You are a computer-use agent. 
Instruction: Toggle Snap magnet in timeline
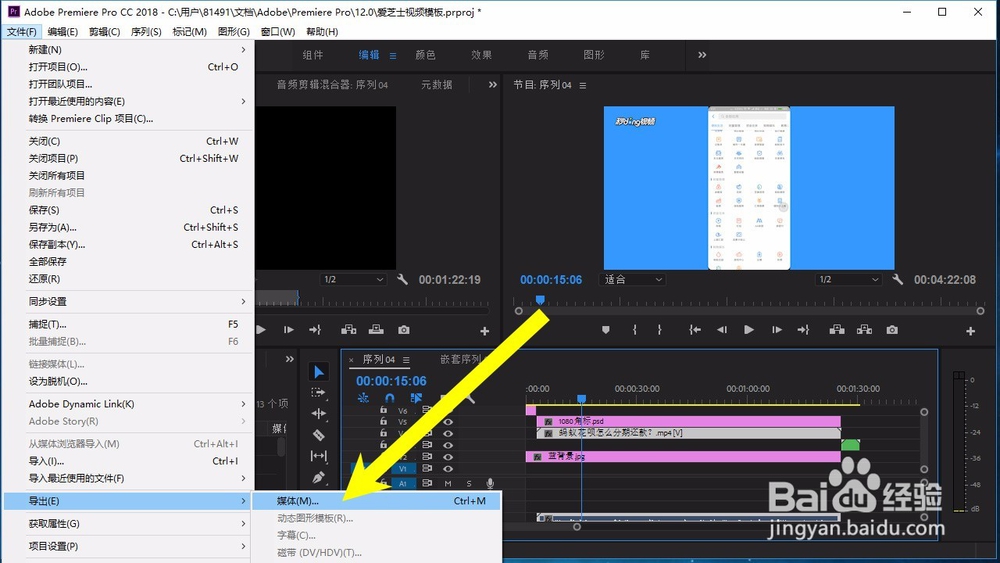point(390,398)
